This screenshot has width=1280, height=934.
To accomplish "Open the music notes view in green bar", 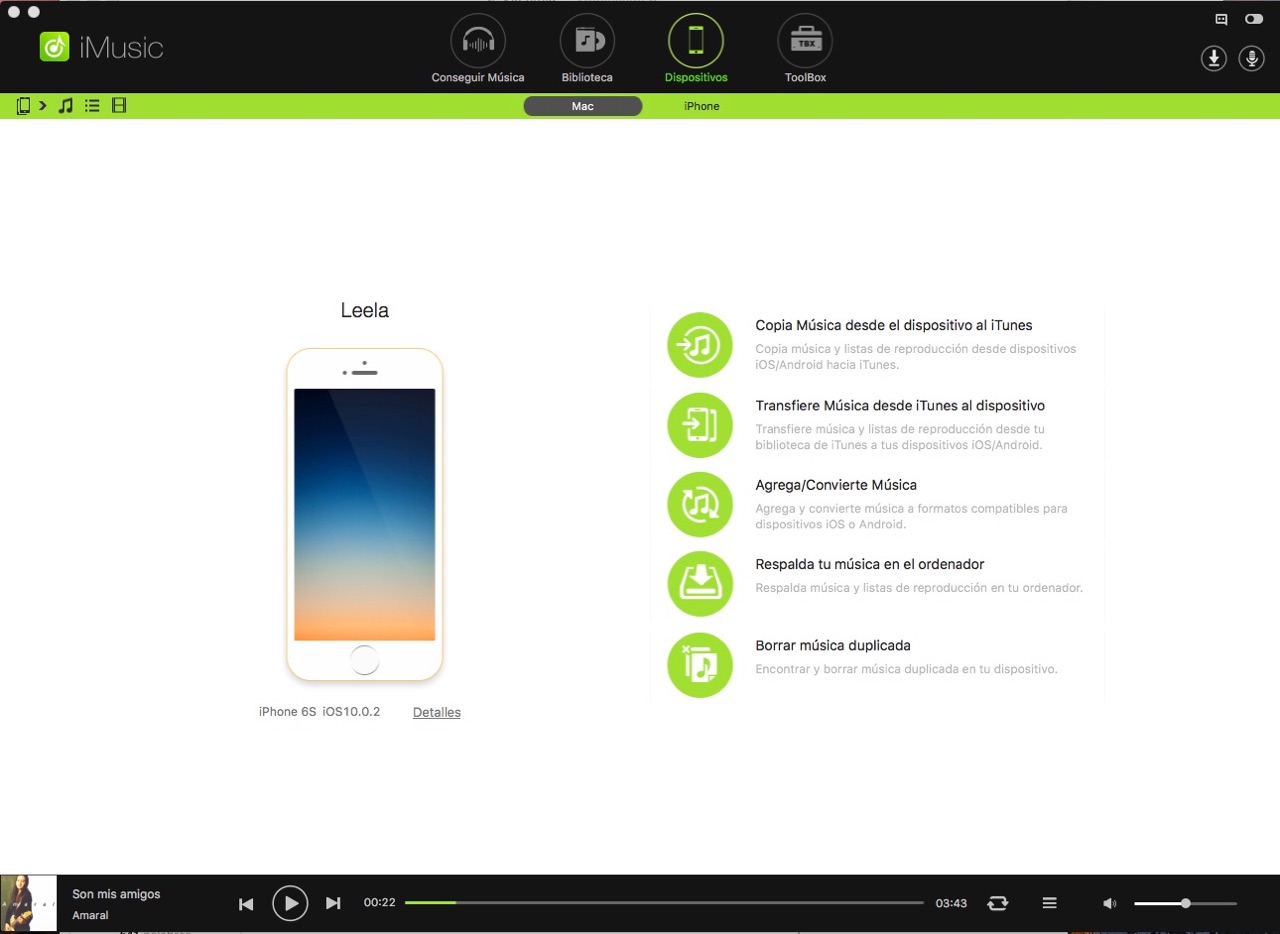I will click(x=66, y=106).
